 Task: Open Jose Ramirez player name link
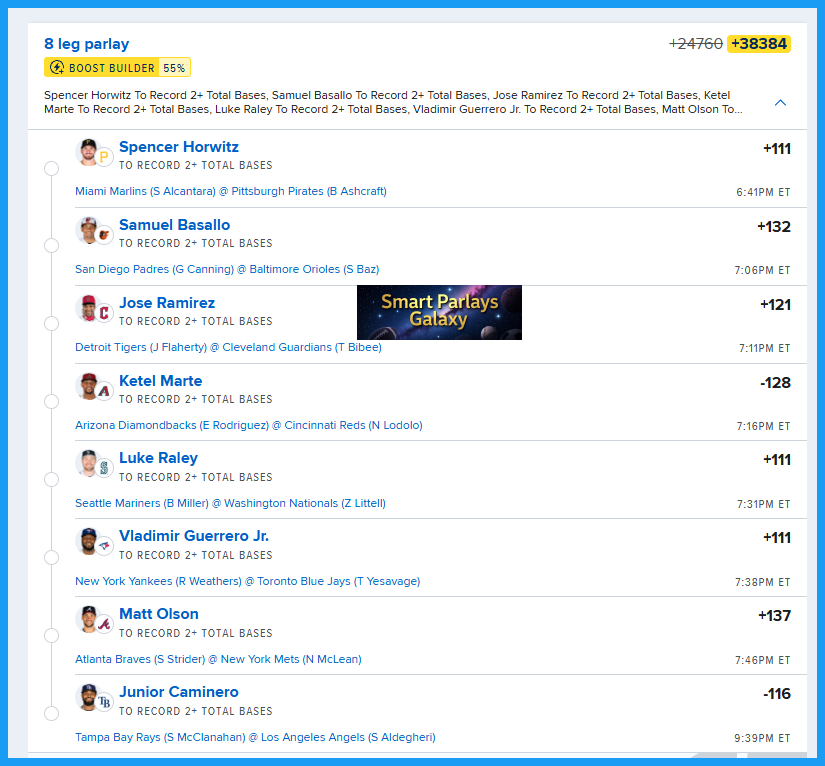point(167,303)
